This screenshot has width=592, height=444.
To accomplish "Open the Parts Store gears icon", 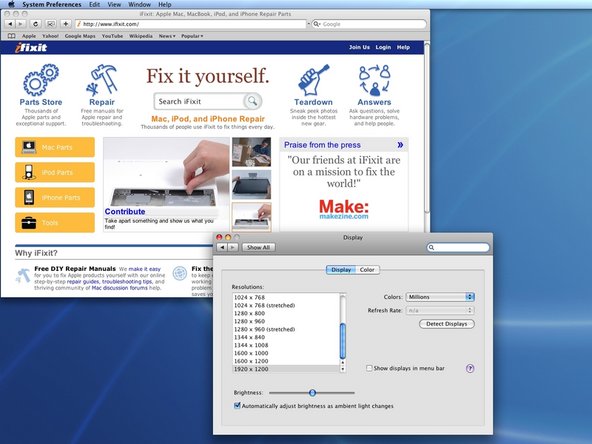I will pos(41,80).
